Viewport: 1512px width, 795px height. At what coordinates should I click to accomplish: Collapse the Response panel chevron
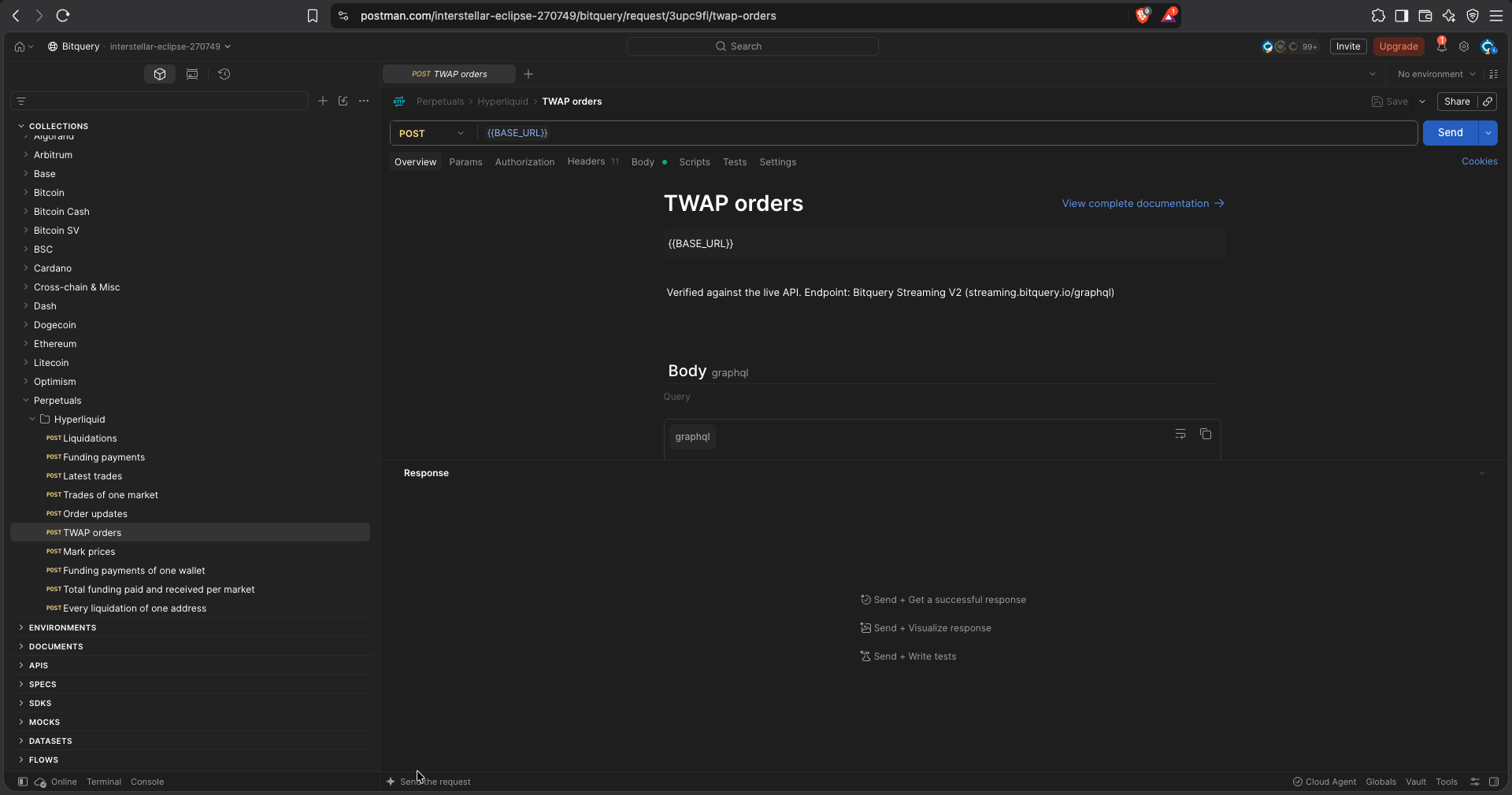coord(1482,473)
